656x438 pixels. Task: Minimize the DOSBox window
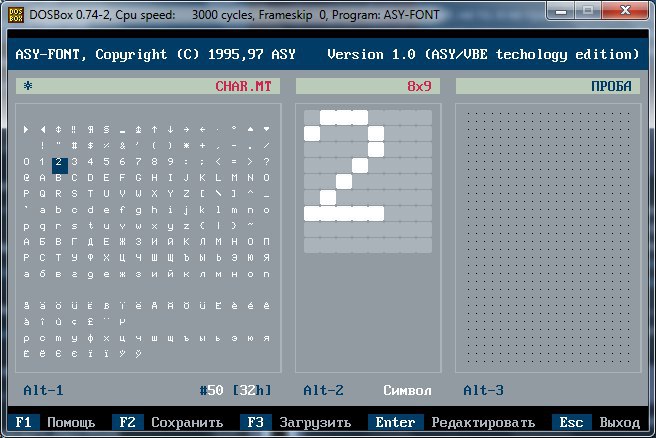(x=561, y=10)
